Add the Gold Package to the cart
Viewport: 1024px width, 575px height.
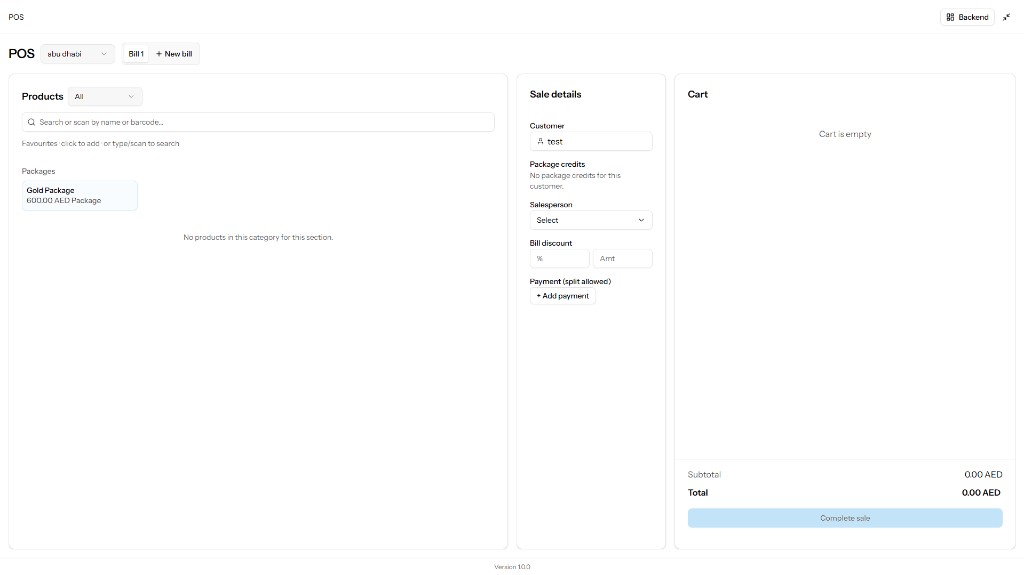tap(79, 195)
